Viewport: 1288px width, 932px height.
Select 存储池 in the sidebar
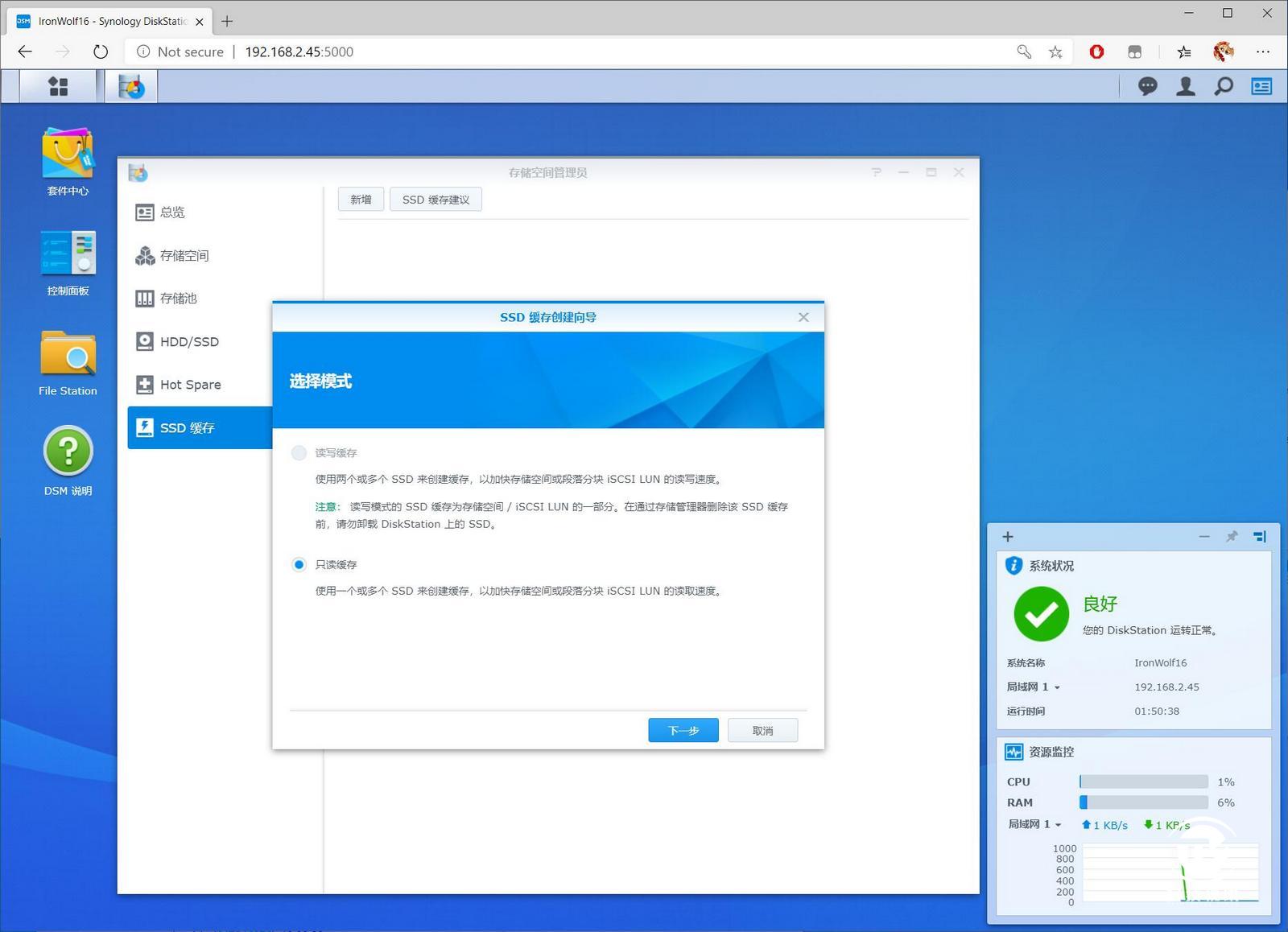[x=178, y=299]
